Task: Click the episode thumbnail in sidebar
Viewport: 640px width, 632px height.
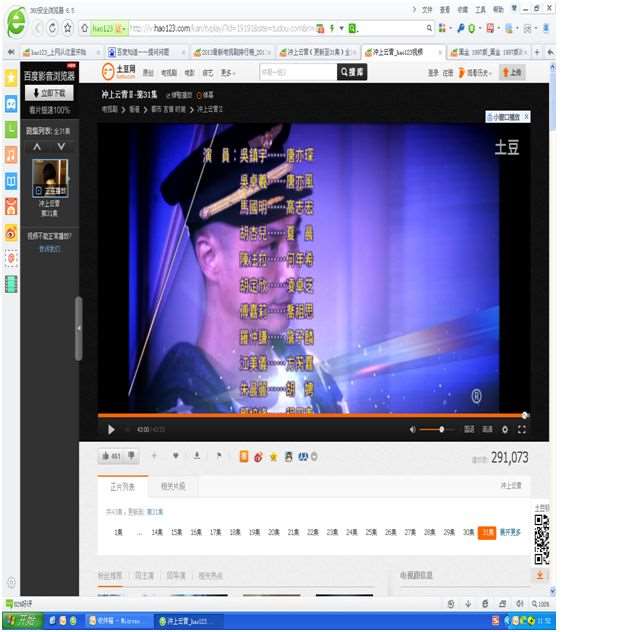Action: coord(50,178)
